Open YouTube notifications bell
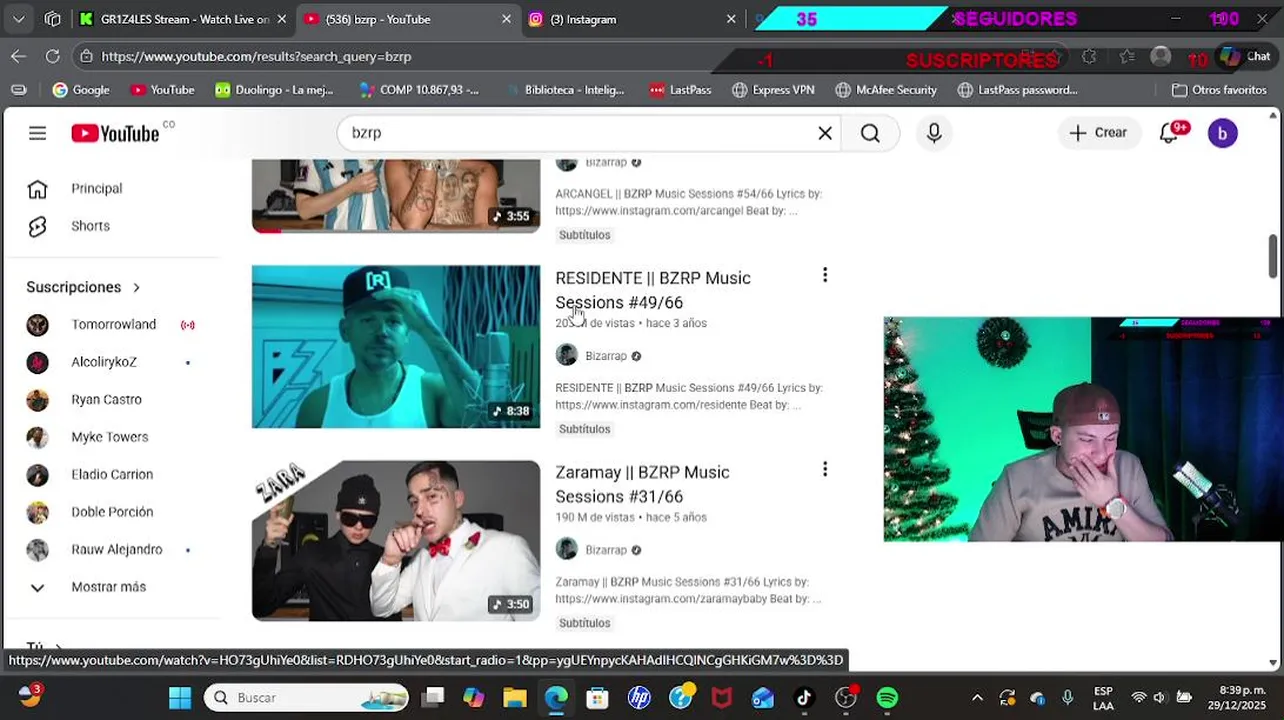 [x=1169, y=133]
